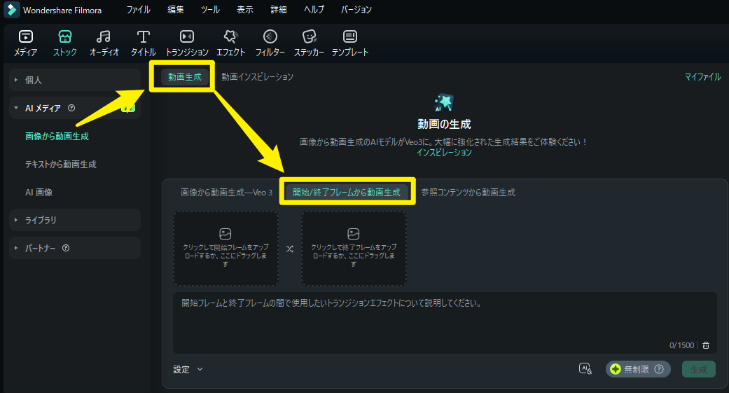Select 画像から動画生成—Veo 3 tab

226,192
